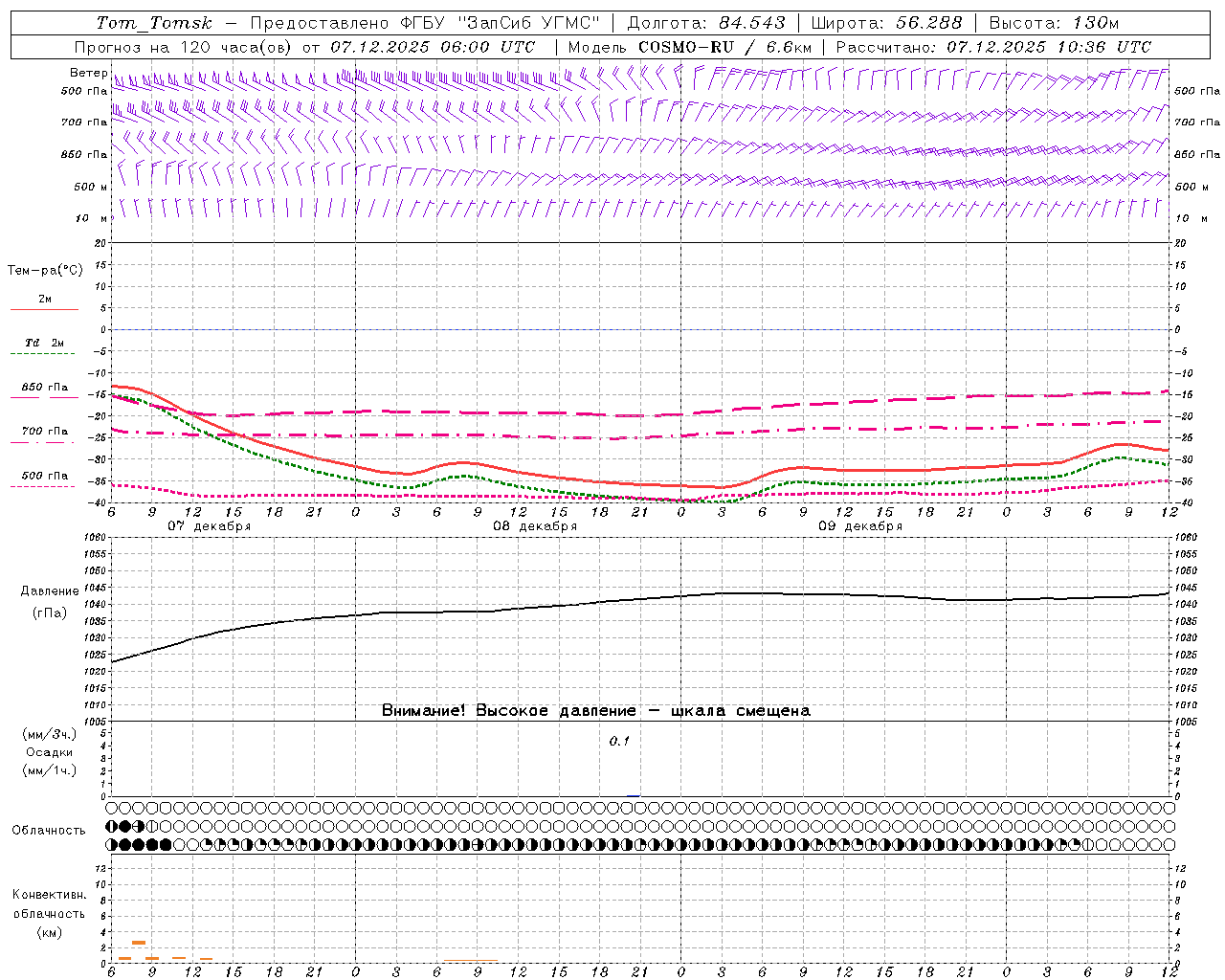Click the '0.1' precipitation amount value
This screenshot has height=980, width=1225.
620,742
